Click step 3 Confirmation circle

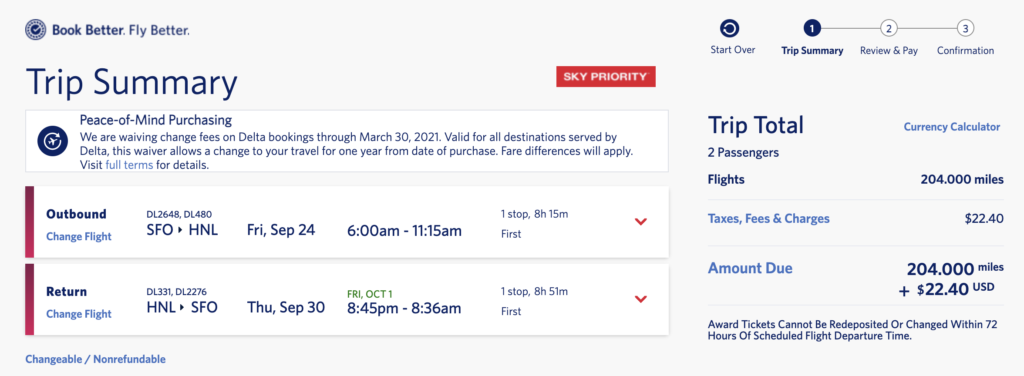(965, 29)
